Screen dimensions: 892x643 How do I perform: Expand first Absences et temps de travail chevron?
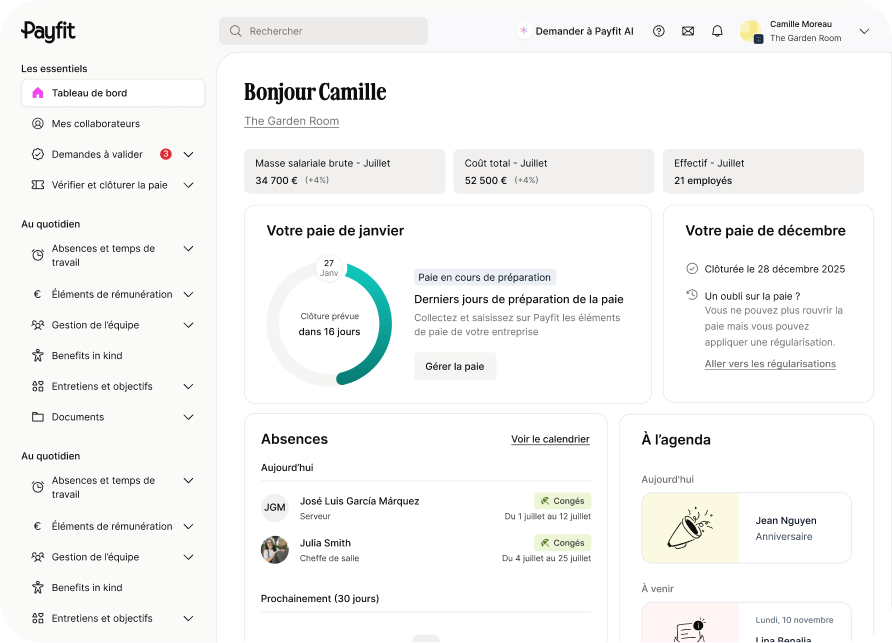[188, 249]
